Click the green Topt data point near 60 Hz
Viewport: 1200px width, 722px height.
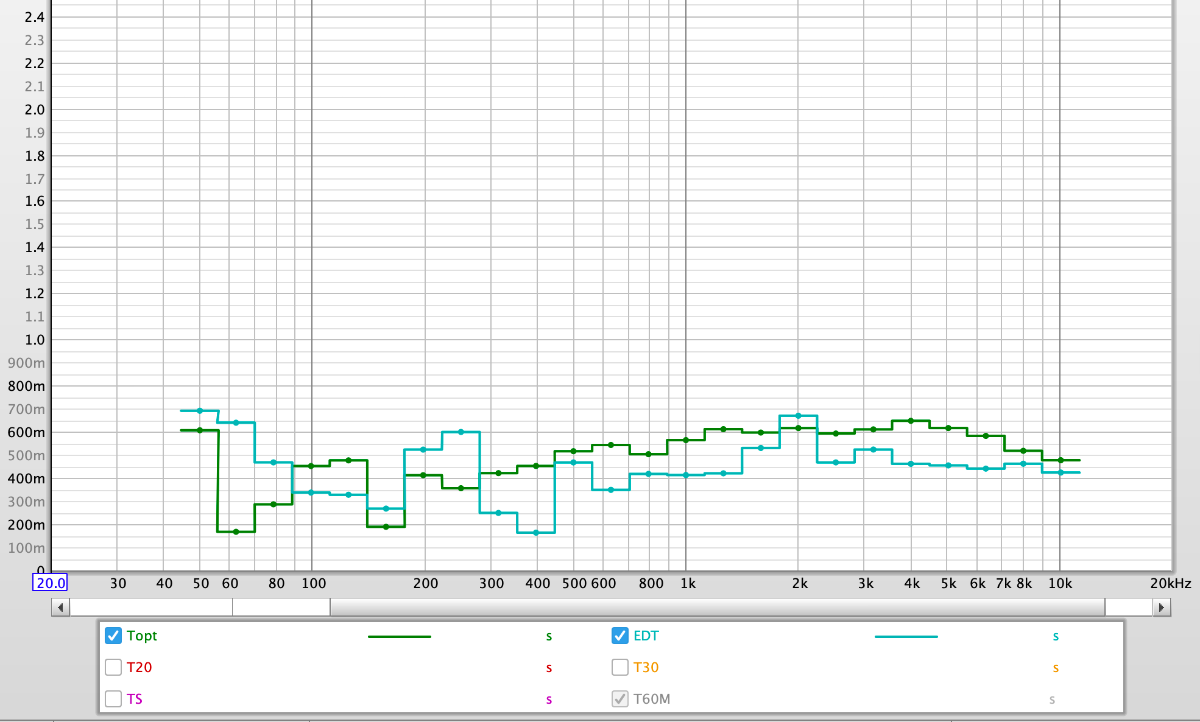(x=236, y=531)
